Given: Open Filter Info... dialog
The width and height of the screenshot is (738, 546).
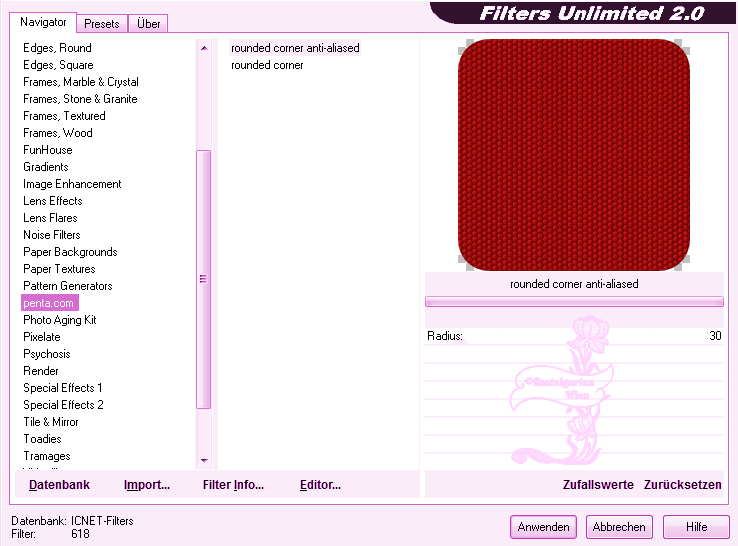Looking at the screenshot, I should pyautogui.click(x=233, y=485).
